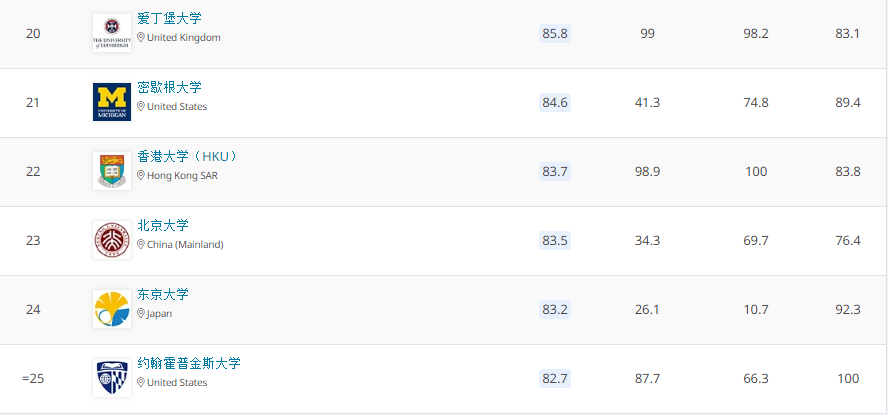Click overall score 85.8 for Edinburgh
Viewport: 888px width, 415px height.
[555, 33]
